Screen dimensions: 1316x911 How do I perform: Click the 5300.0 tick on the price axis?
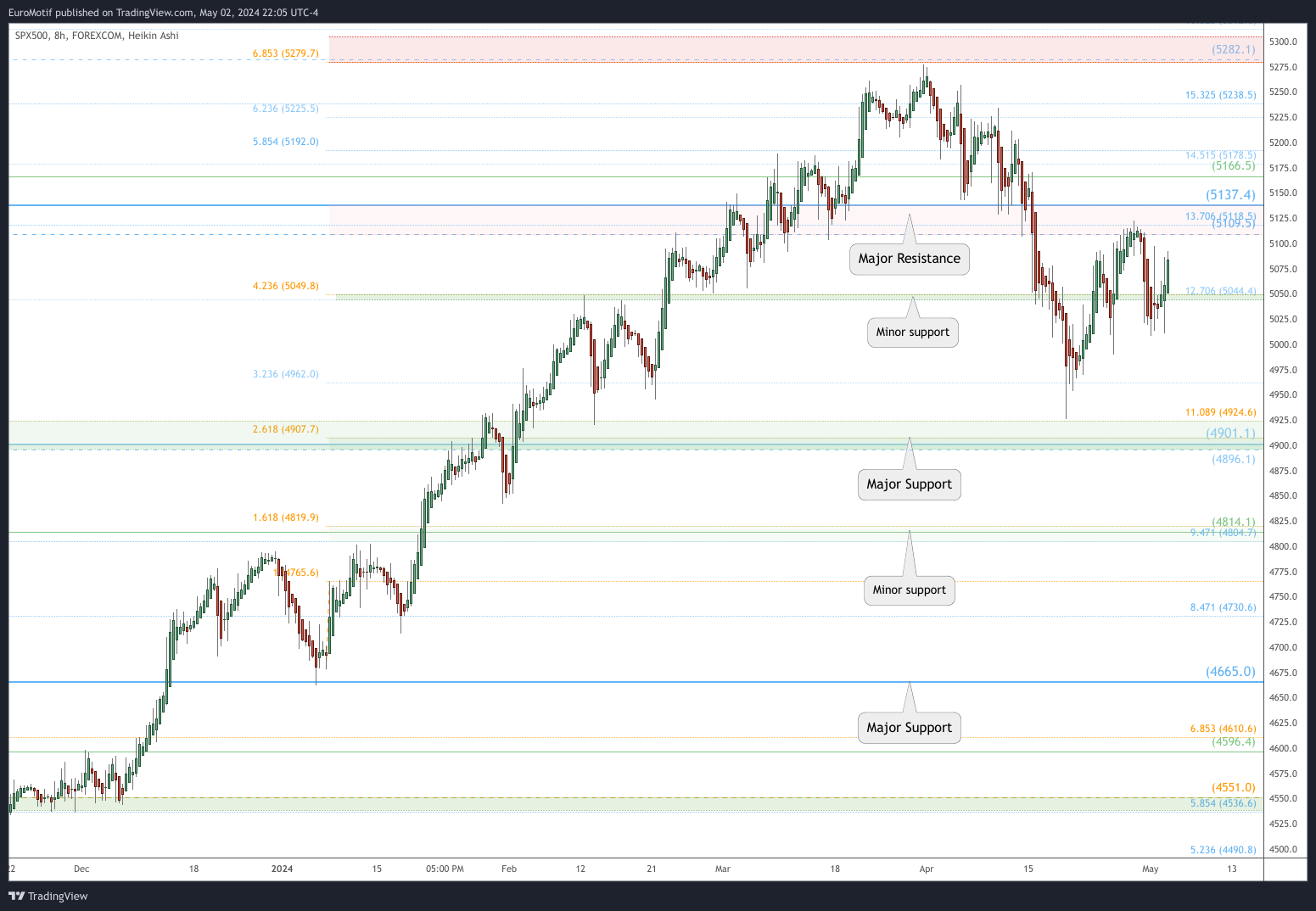(x=1284, y=42)
